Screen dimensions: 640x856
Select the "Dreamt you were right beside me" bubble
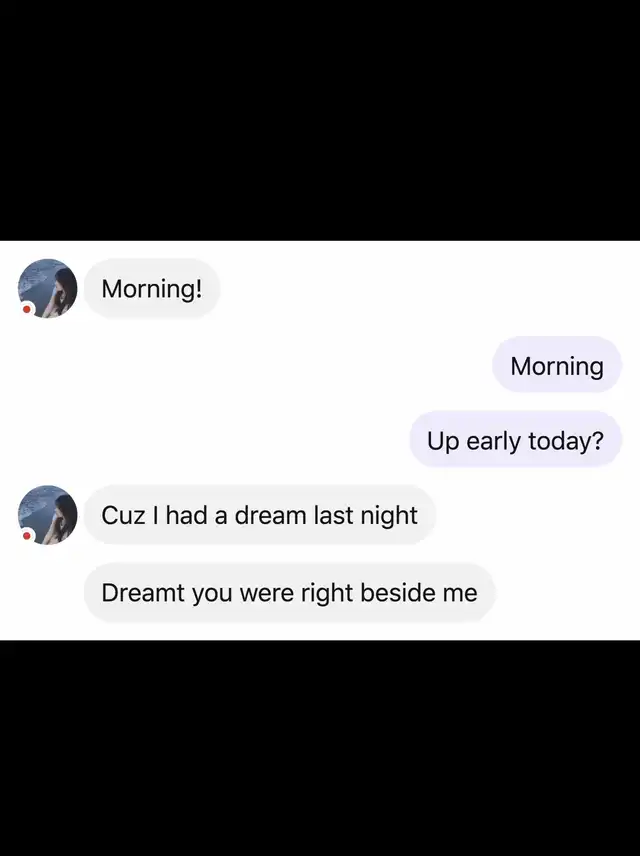tap(289, 593)
